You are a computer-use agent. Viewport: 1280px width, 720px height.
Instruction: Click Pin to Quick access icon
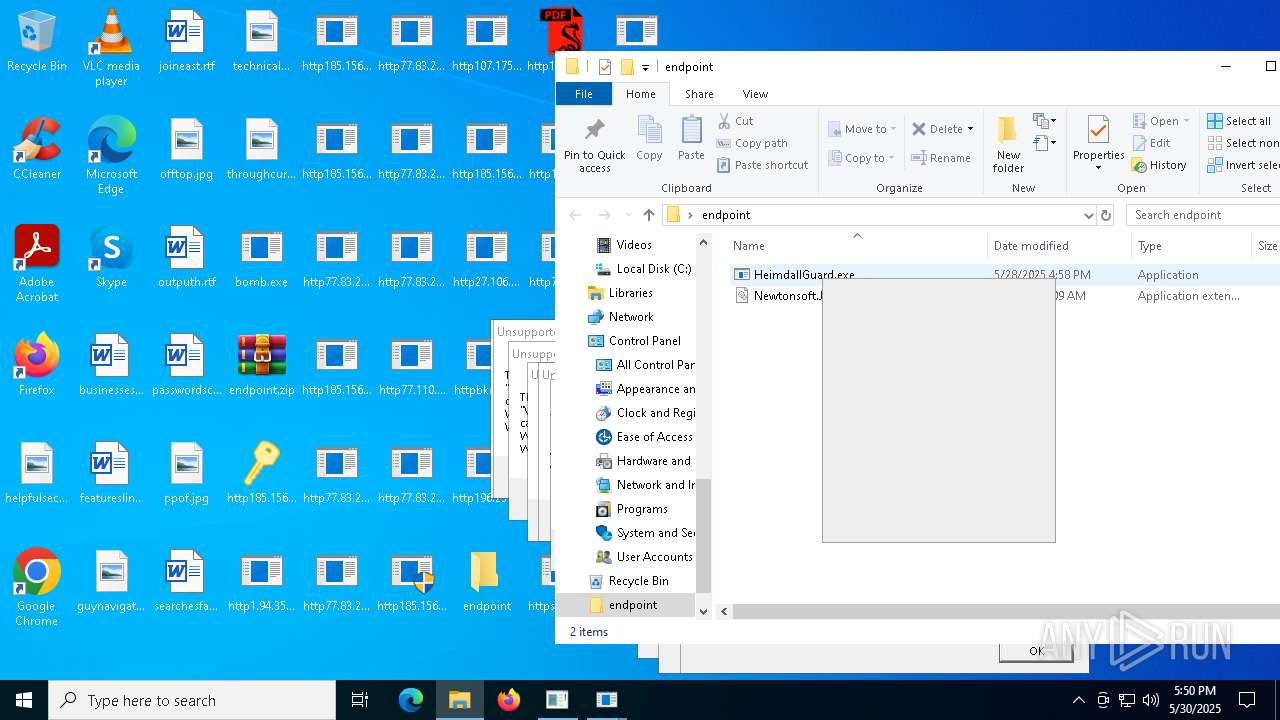pos(594,145)
